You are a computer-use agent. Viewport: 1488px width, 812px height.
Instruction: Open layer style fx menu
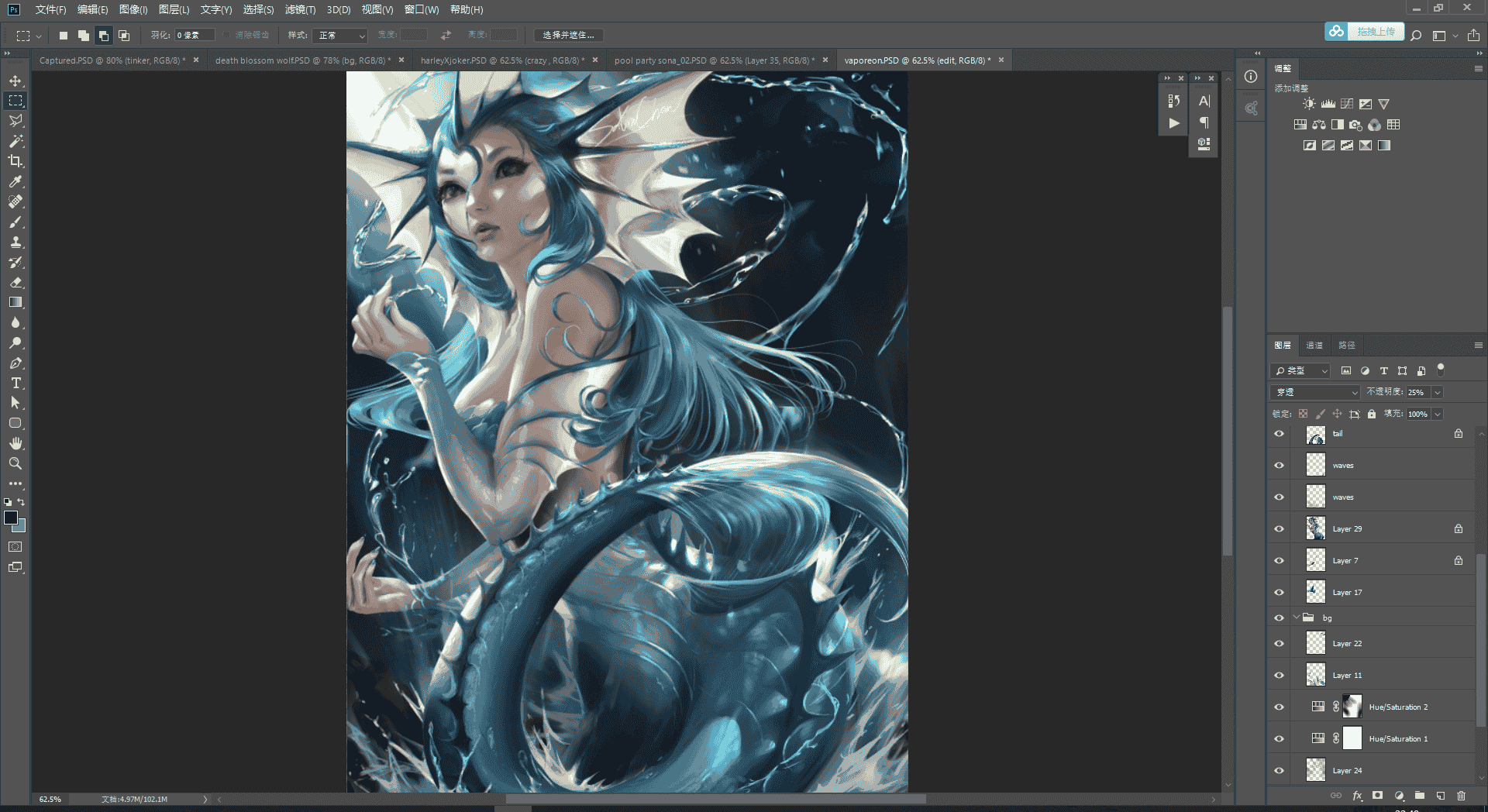[1357, 796]
